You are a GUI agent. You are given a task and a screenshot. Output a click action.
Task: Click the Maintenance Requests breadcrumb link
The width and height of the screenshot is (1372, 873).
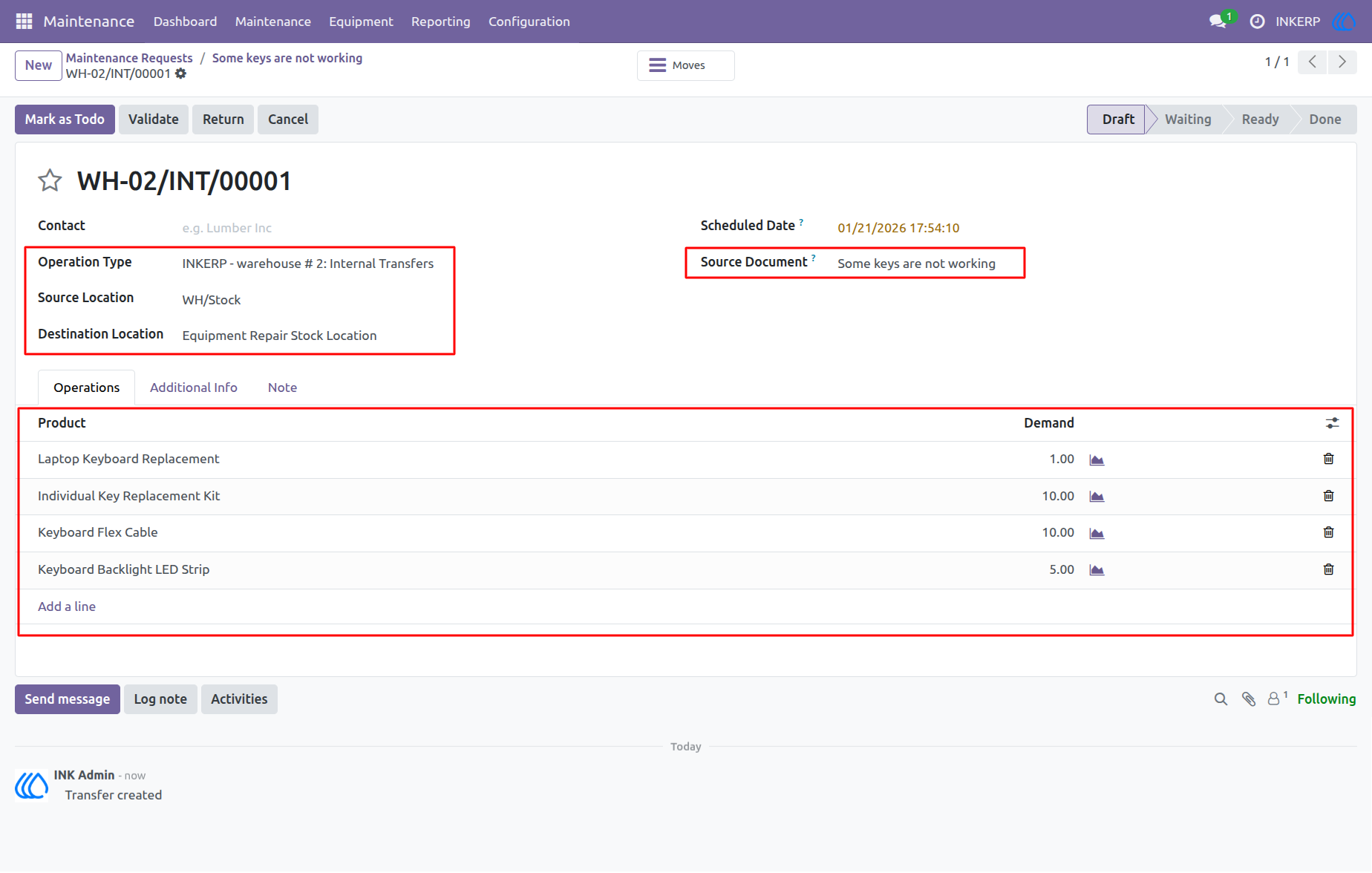pos(129,58)
